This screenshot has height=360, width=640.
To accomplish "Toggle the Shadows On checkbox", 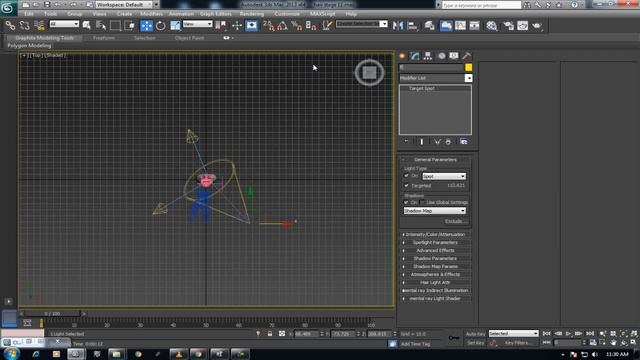I will (x=406, y=202).
